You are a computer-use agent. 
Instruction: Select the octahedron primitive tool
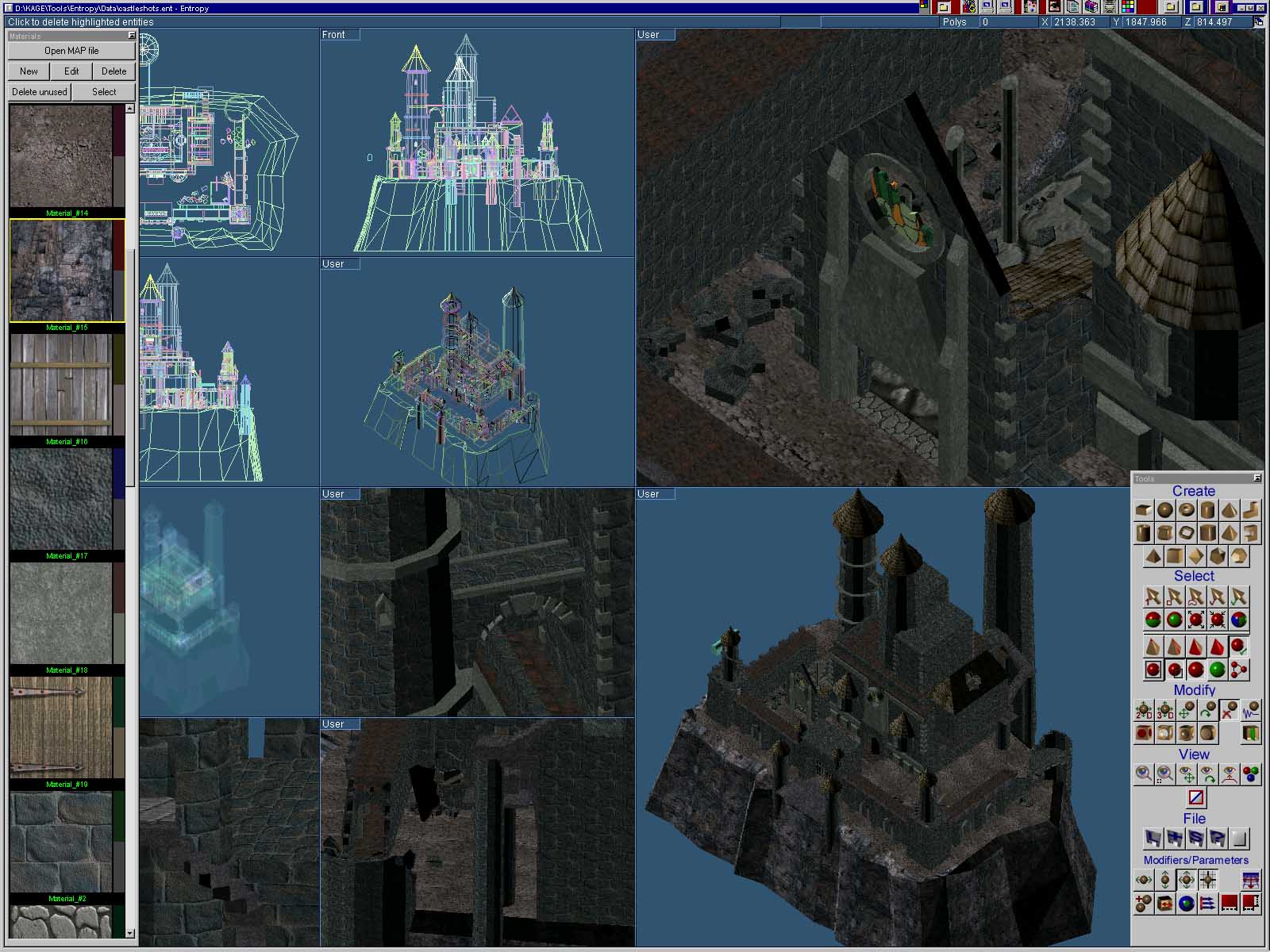click(x=1196, y=556)
